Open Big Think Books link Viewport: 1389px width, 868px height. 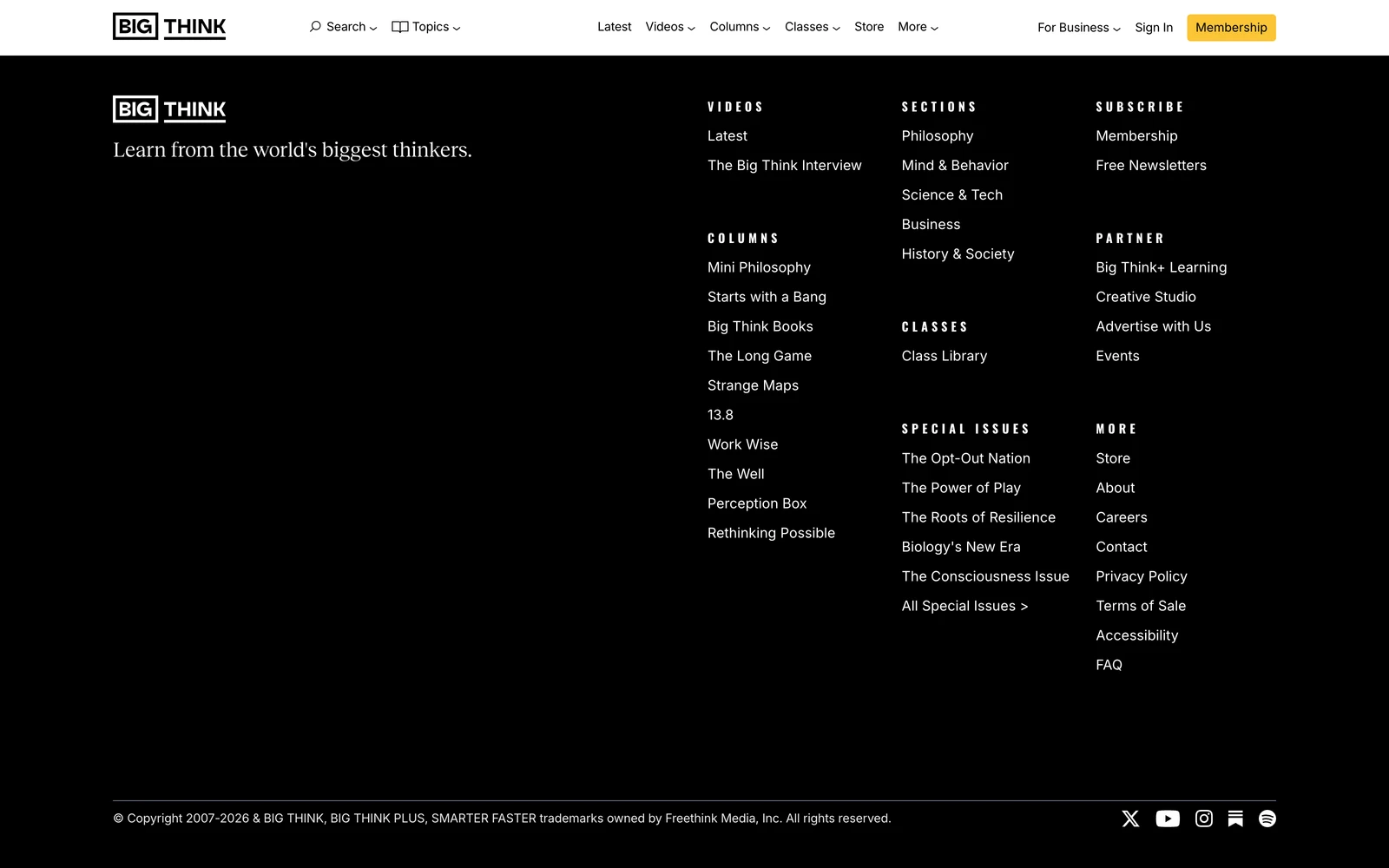pyautogui.click(x=760, y=327)
